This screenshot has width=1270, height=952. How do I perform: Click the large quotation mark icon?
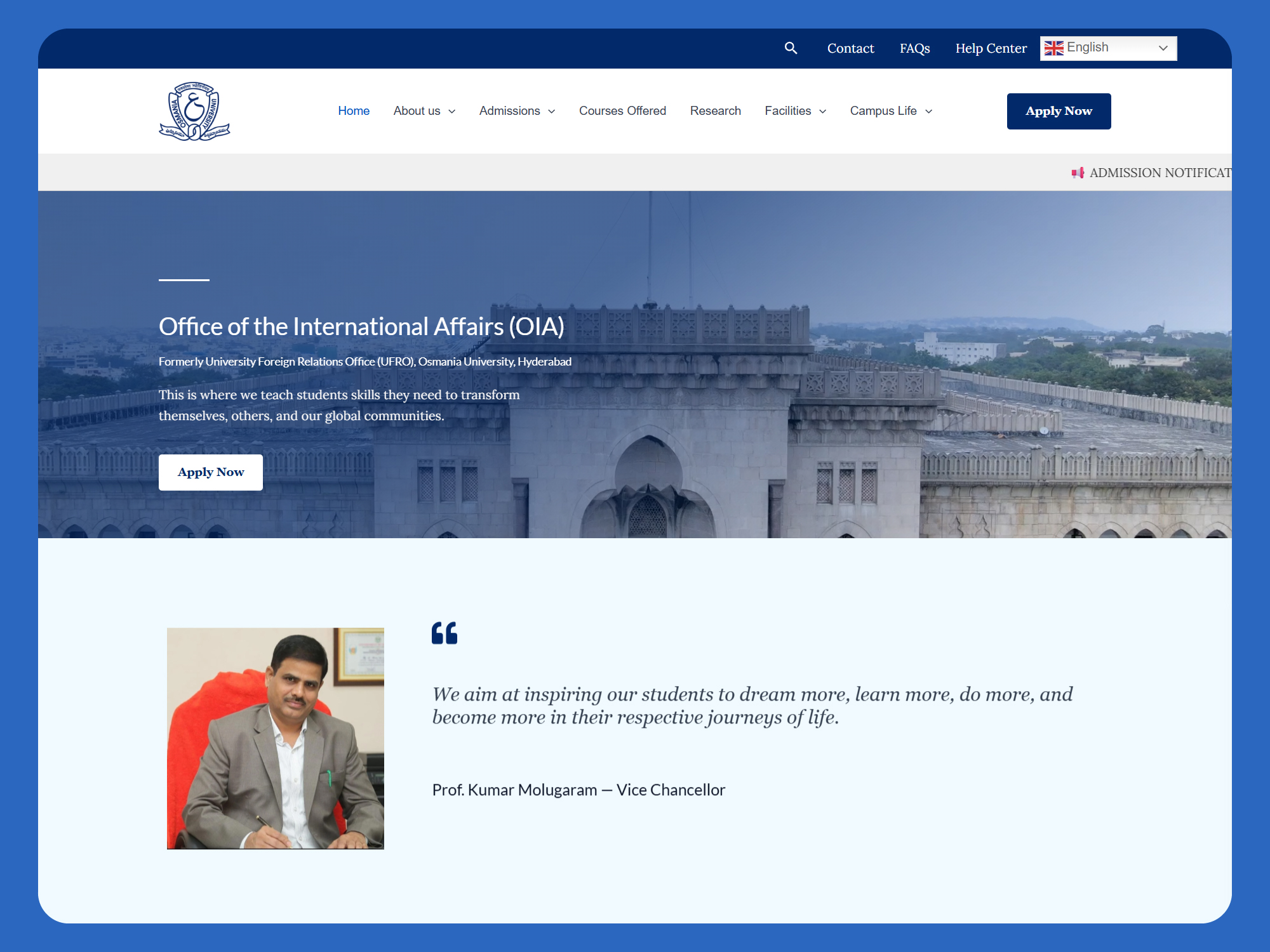(444, 633)
